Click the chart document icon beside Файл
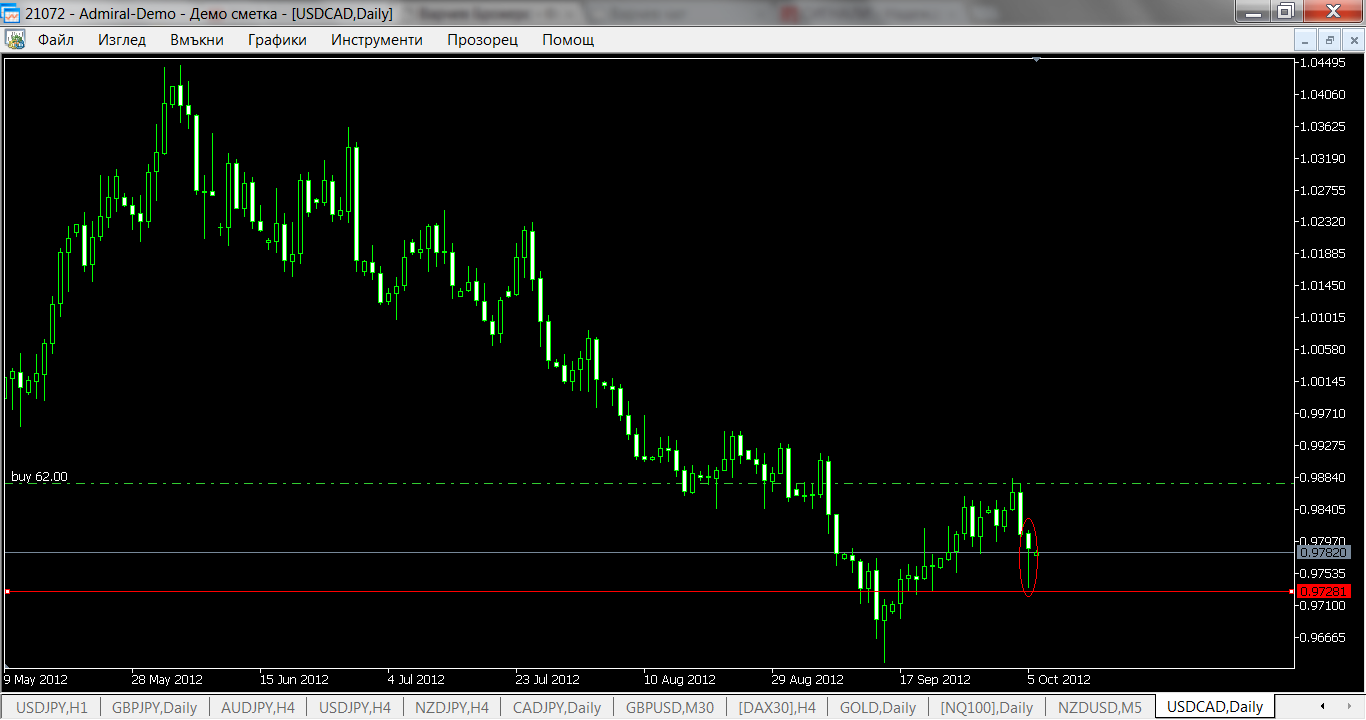Screen dimensions: 1366x720 point(15,40)
